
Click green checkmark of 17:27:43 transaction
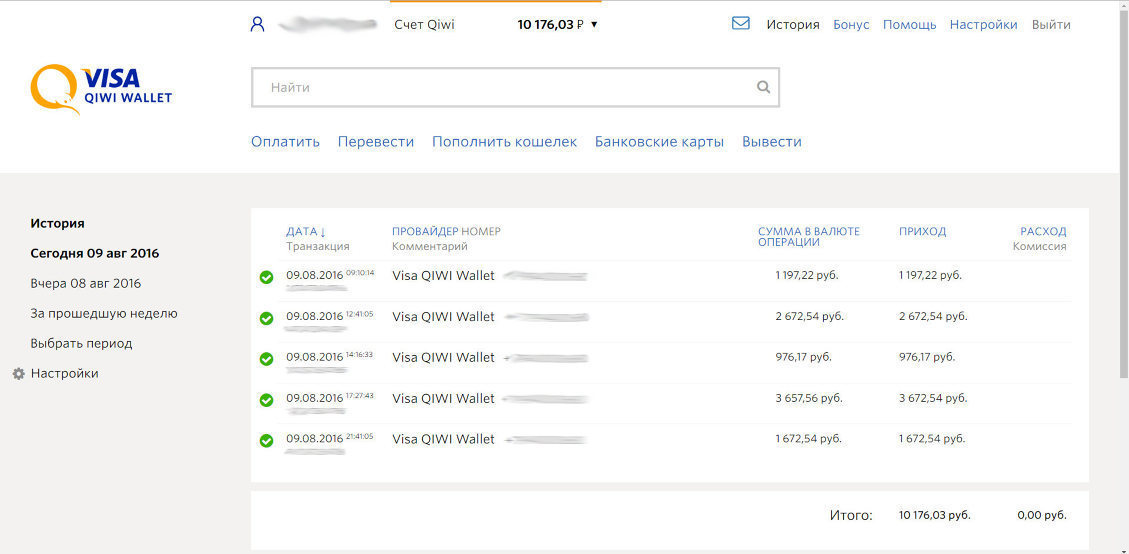tap(266, 400)
